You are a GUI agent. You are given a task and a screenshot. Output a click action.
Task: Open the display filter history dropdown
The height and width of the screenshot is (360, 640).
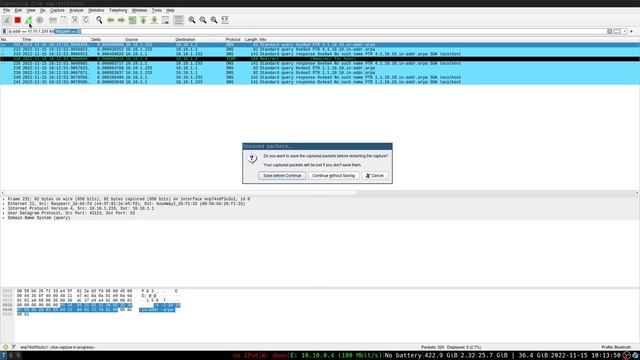[624, 31]
